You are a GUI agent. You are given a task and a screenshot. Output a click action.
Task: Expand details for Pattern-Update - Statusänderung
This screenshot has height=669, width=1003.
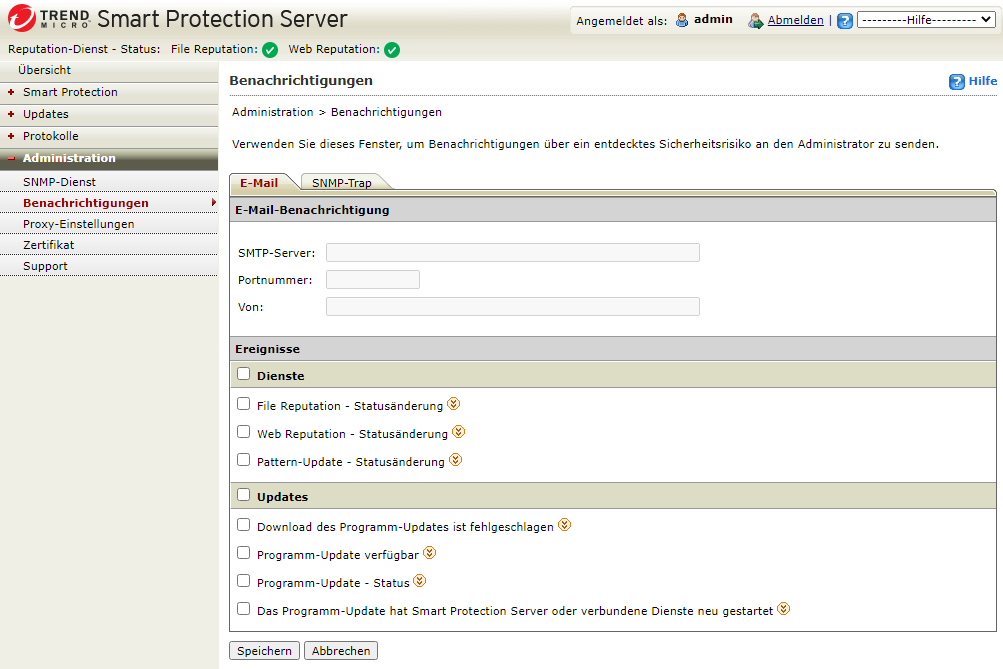455,460
